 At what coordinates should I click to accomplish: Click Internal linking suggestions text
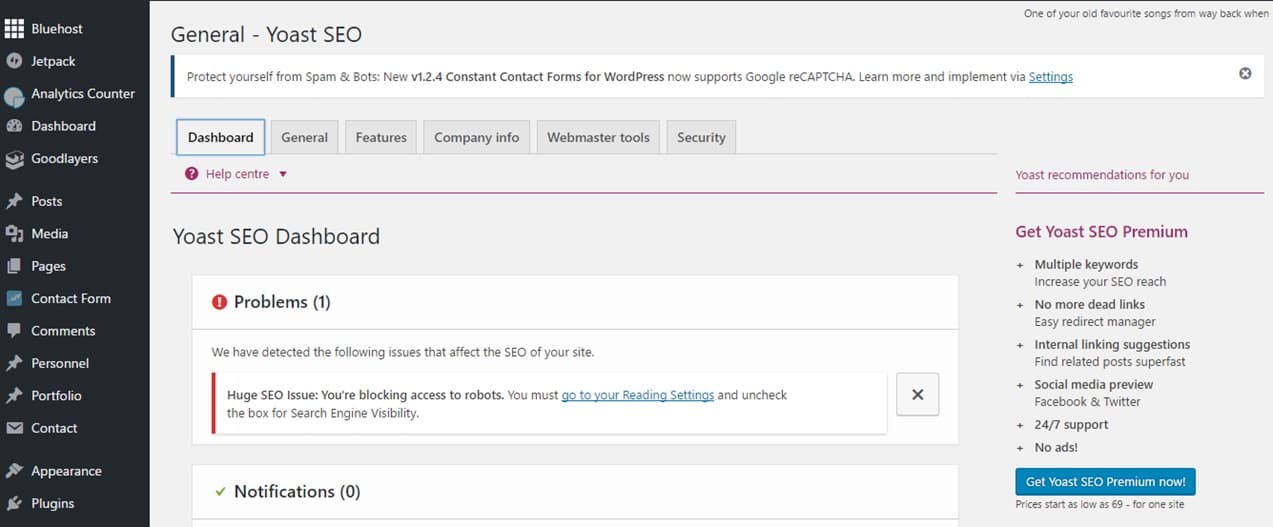(x=1112, y=344)
